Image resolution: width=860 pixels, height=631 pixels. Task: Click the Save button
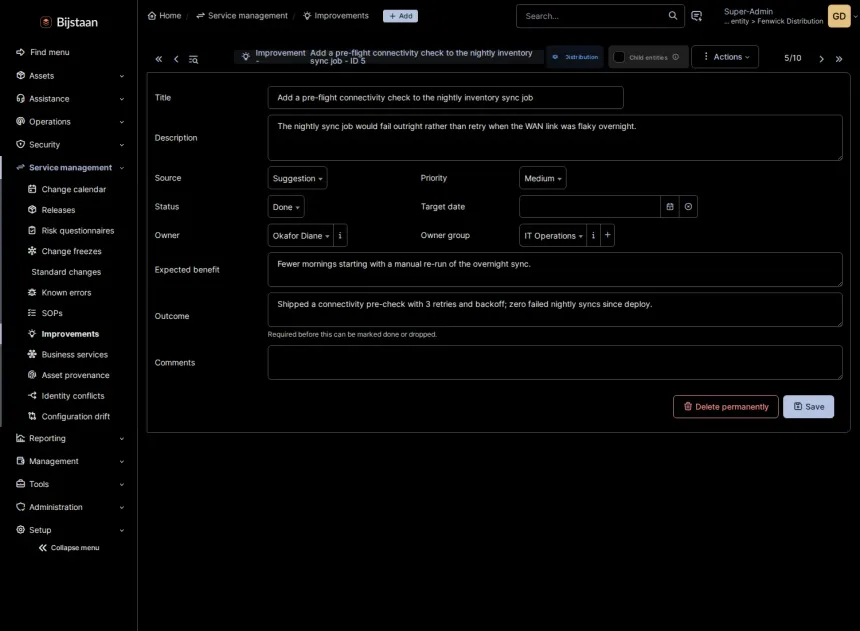pyautogui.click(x=808, y=407)
